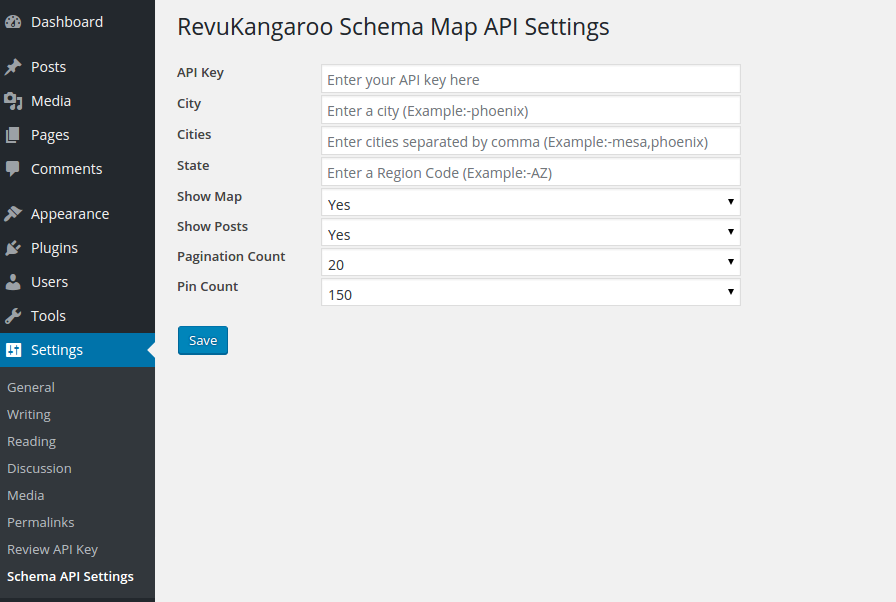The width and height of the screenshot is (896, 602).
Task: Open the Dashboard menu item
Action: 67,22
